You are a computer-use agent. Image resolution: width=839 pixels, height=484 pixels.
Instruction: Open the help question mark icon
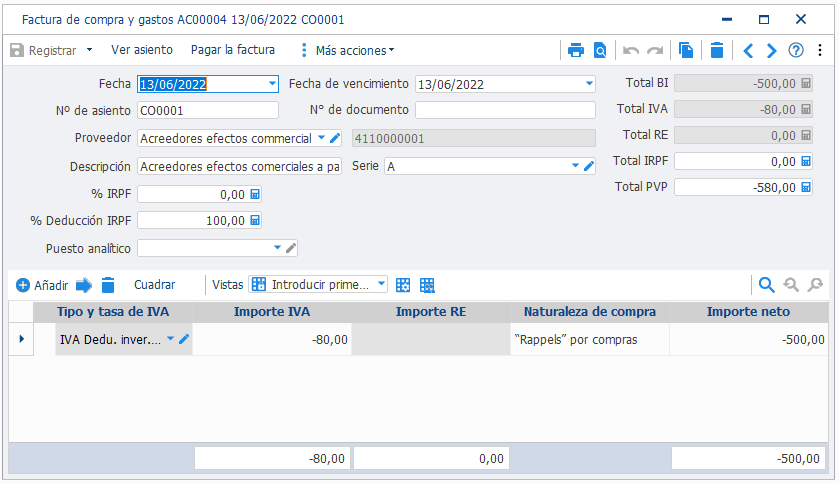796,50
